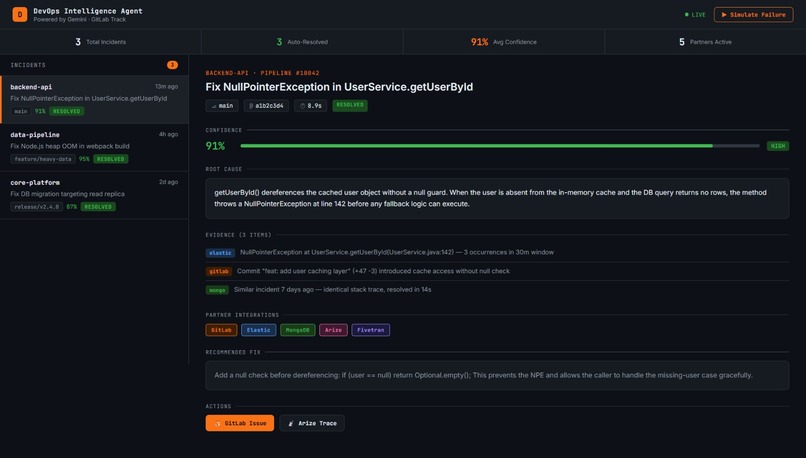Click the root cause description box
The width and height of the screenshot is (806, 458).
coord(497,198)
